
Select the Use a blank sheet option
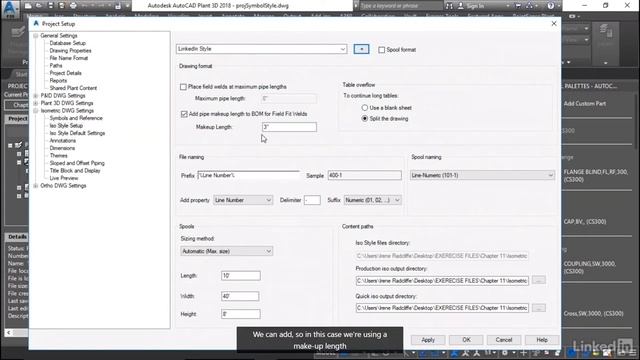point(364,108)
